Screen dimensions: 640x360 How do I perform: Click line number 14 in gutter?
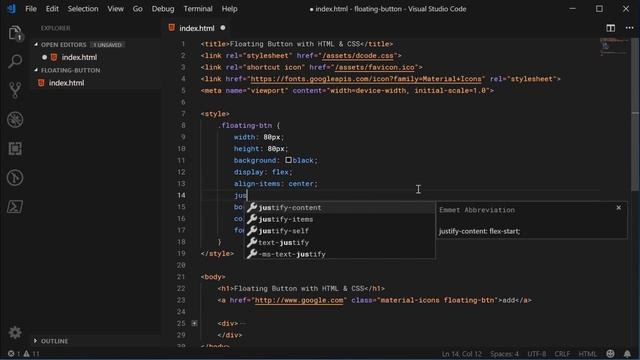tap(181, 195)
